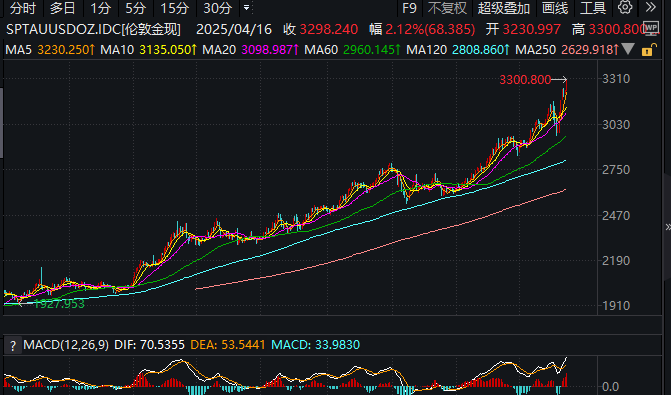Viewport: 671px width, 395px height.
Task: Click the F9 button
Action: point(410,8)
